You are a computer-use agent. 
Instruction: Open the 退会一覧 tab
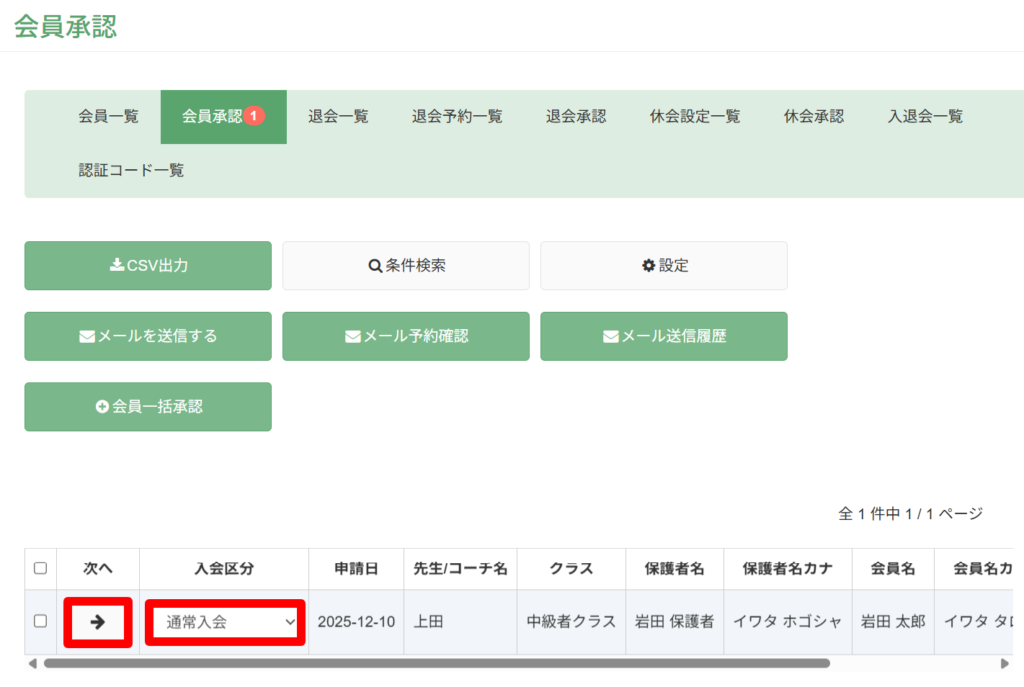[x=338, y=117]
